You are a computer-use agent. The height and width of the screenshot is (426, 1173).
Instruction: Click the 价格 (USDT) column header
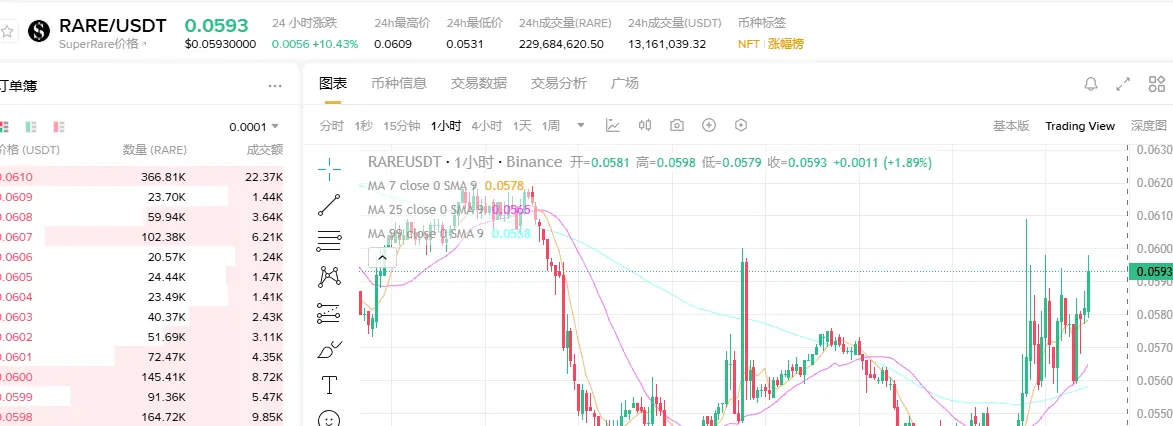[30, 150]
